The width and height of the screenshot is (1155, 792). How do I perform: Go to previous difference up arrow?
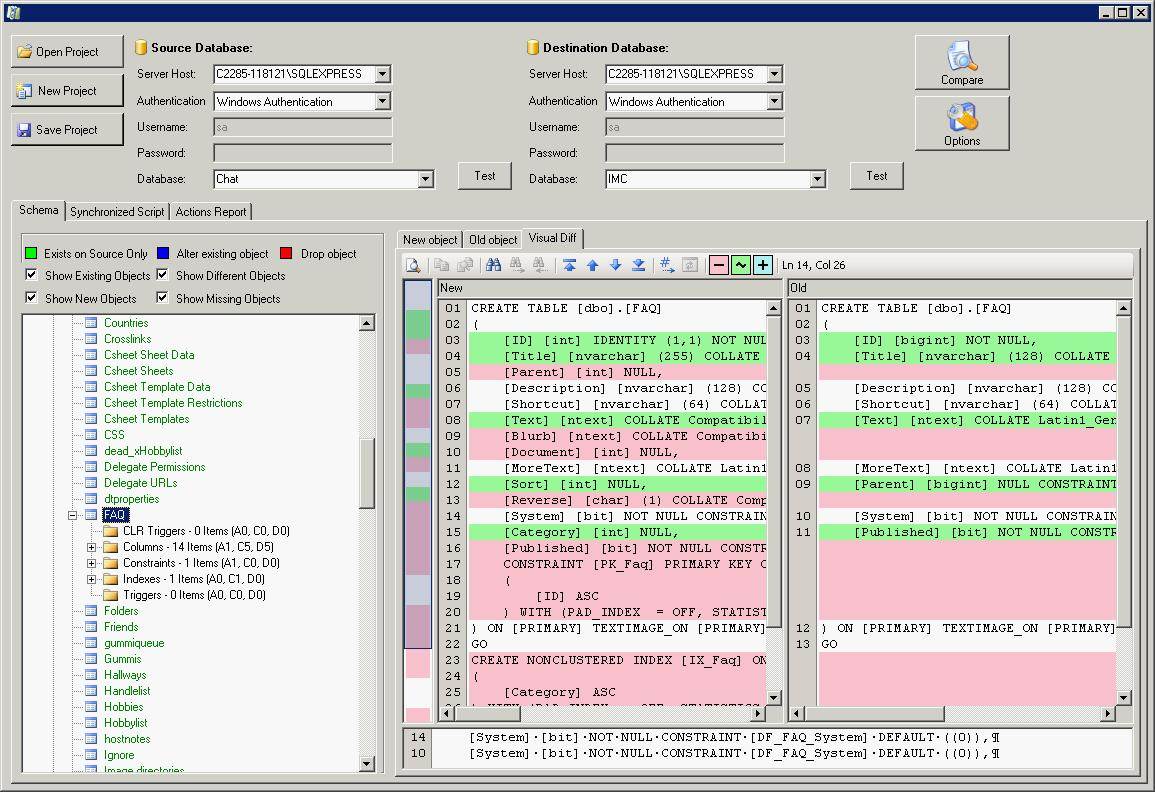(593, 265)
